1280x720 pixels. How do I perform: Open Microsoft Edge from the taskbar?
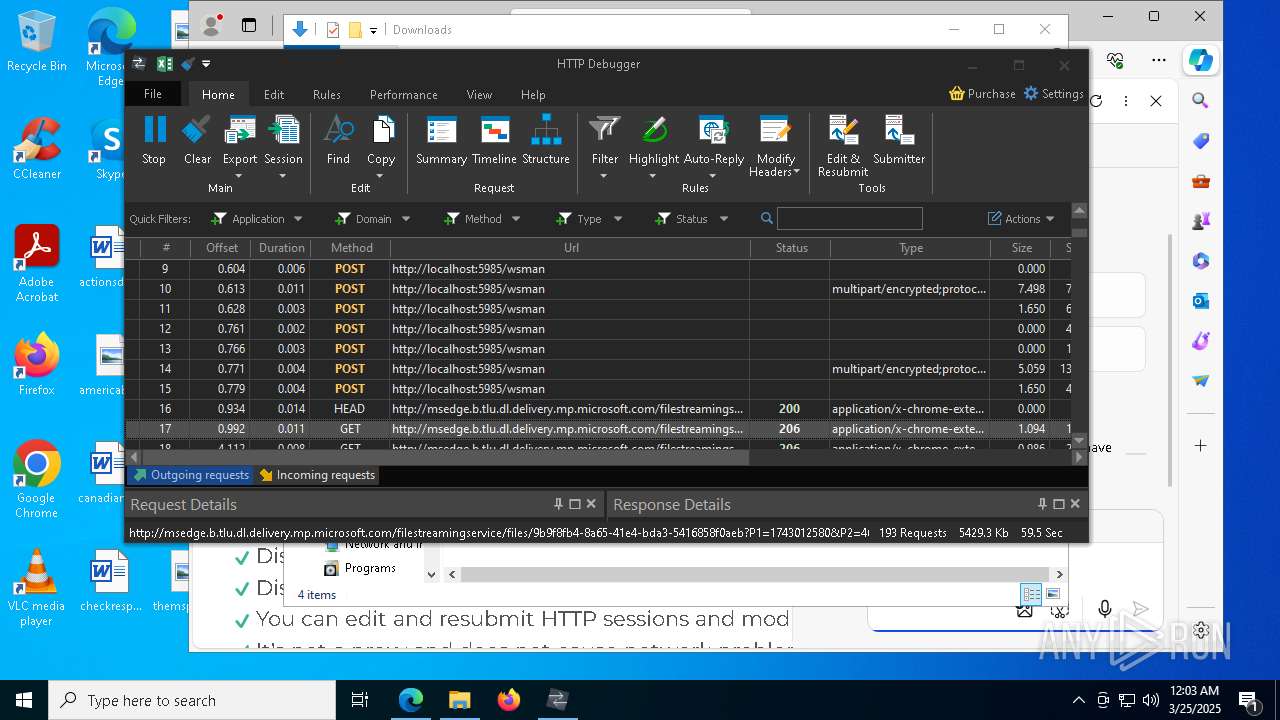click(411, 700)
